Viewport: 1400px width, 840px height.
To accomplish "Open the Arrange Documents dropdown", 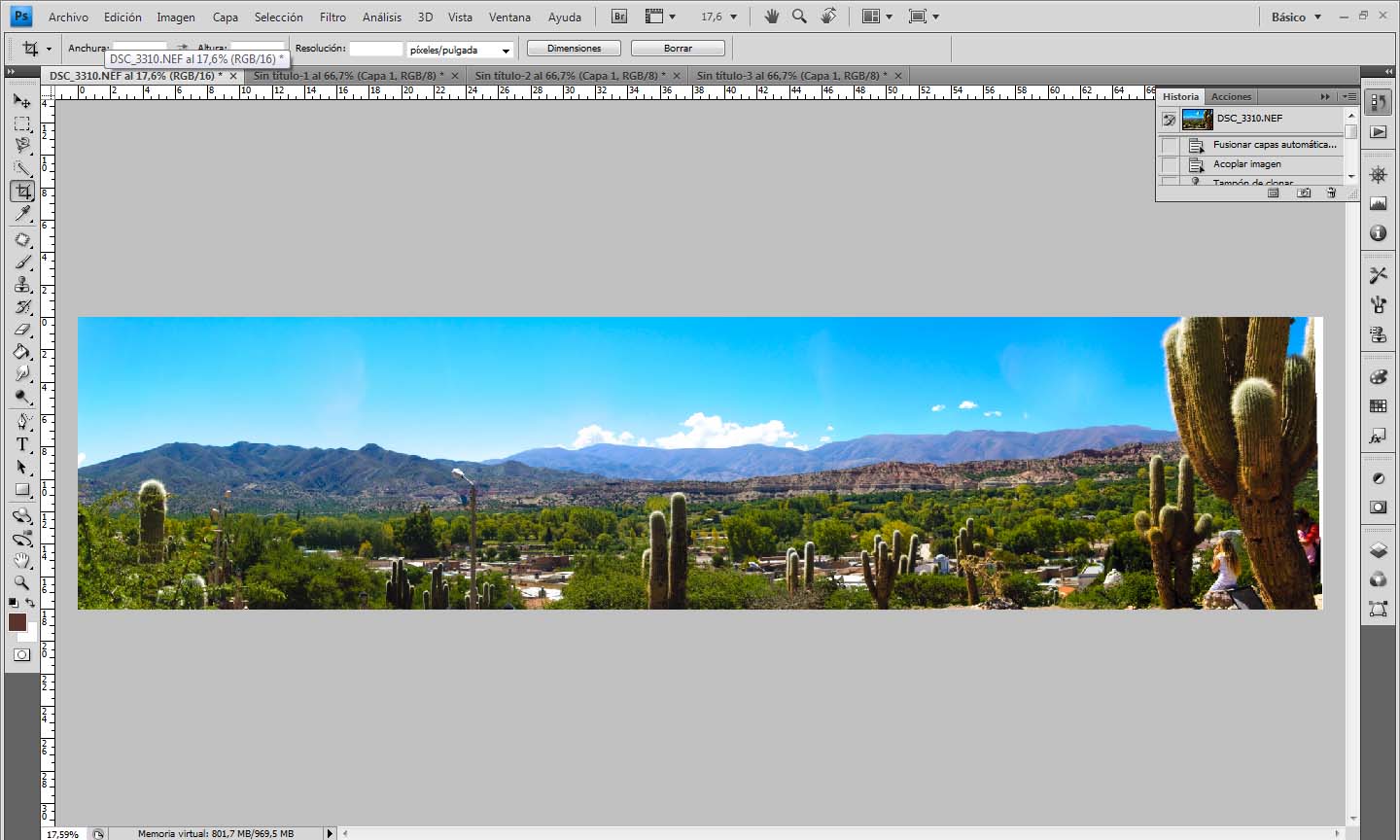I will click(x=877, y=17).
